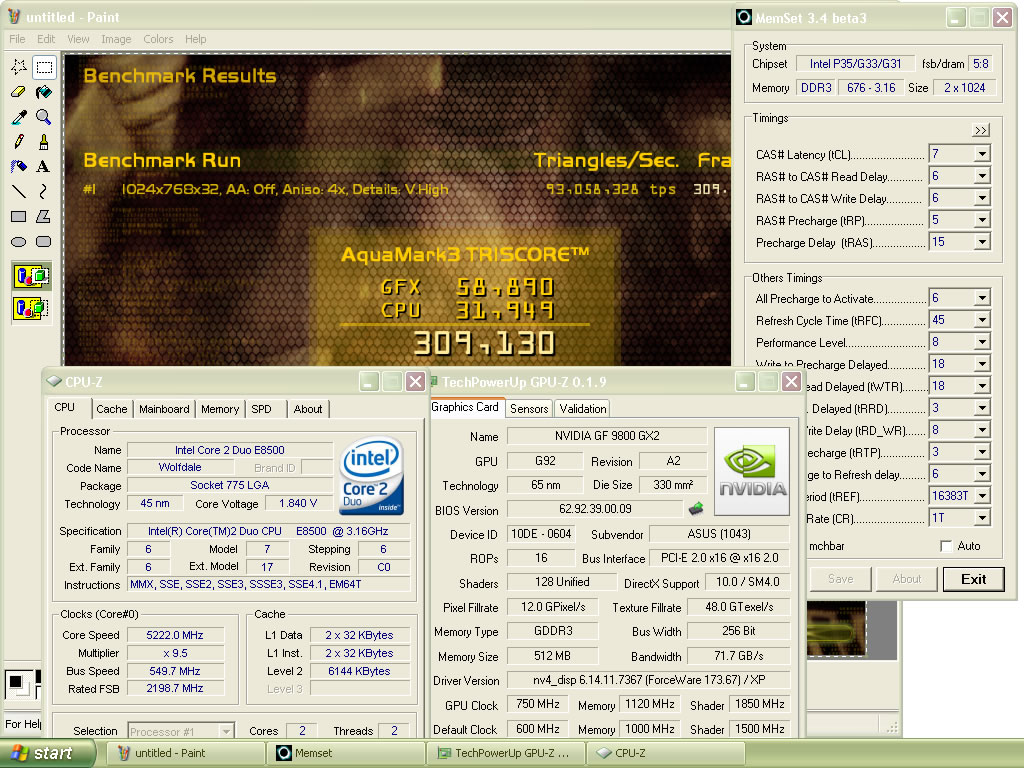Choose the Airbrush tool in Paint
This screenshot has width=1024, height=768.
point(19,167)
